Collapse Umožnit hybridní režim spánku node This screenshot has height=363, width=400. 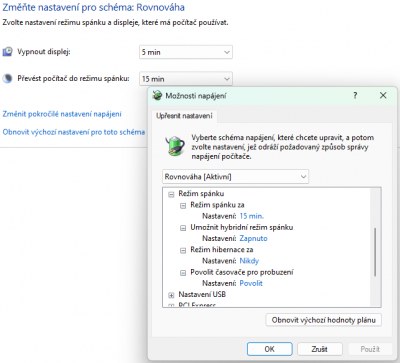(183, 228)
